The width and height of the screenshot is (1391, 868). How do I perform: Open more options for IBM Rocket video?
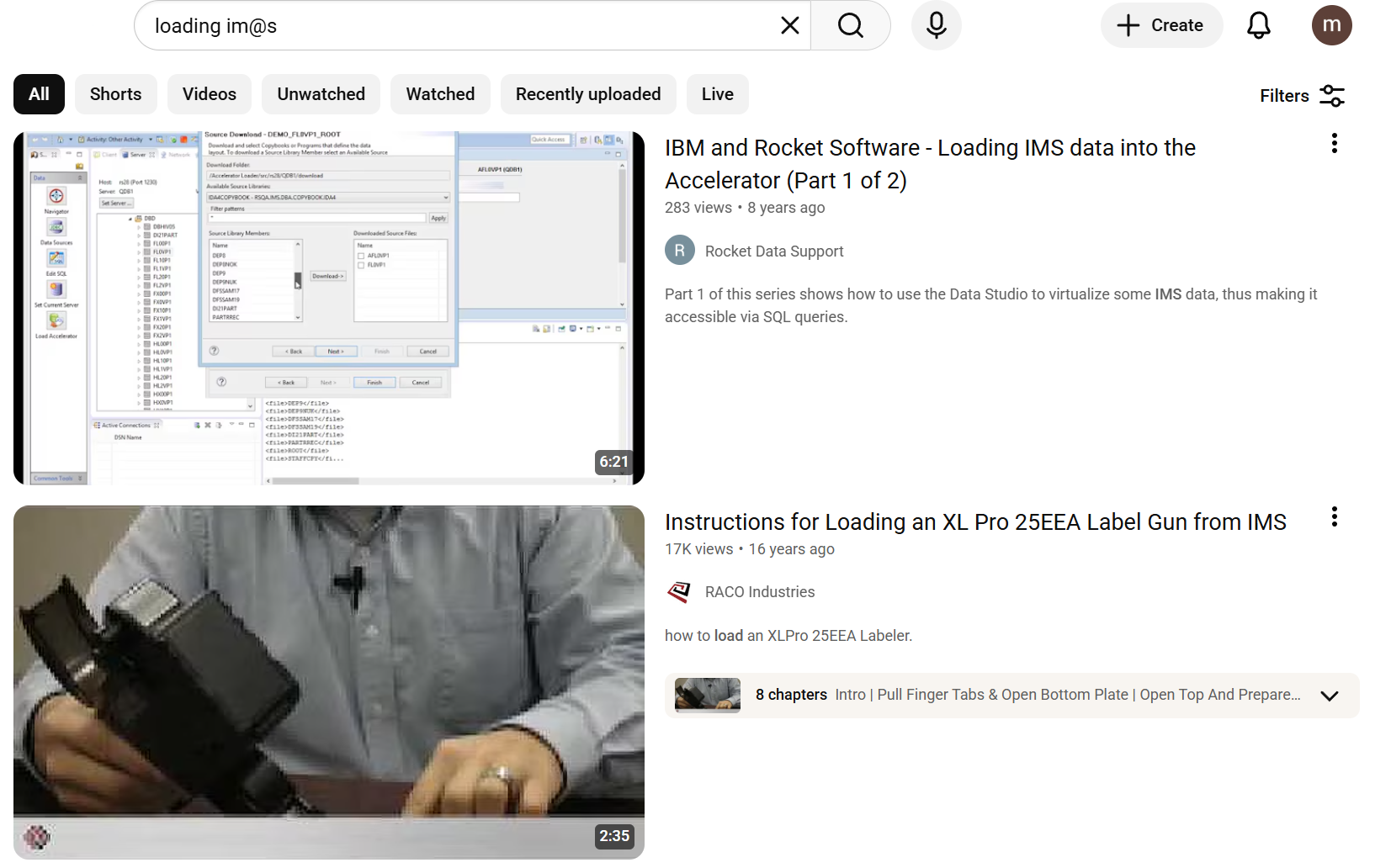(1334, 144)
